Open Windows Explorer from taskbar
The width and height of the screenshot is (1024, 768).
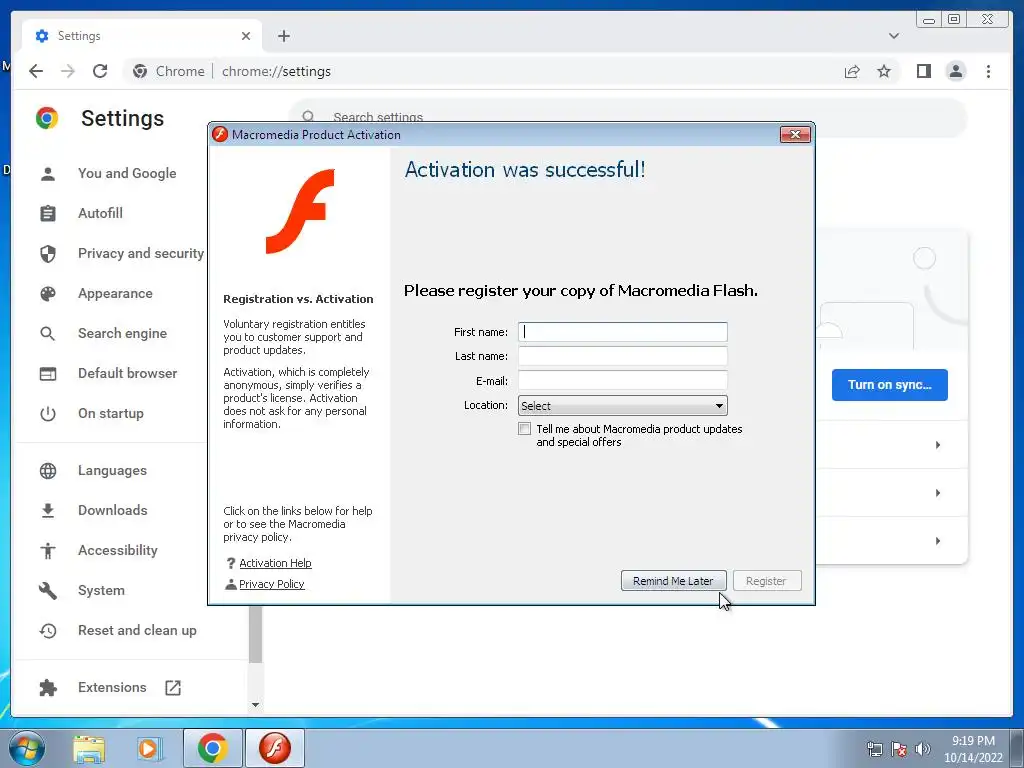[89, 748]
